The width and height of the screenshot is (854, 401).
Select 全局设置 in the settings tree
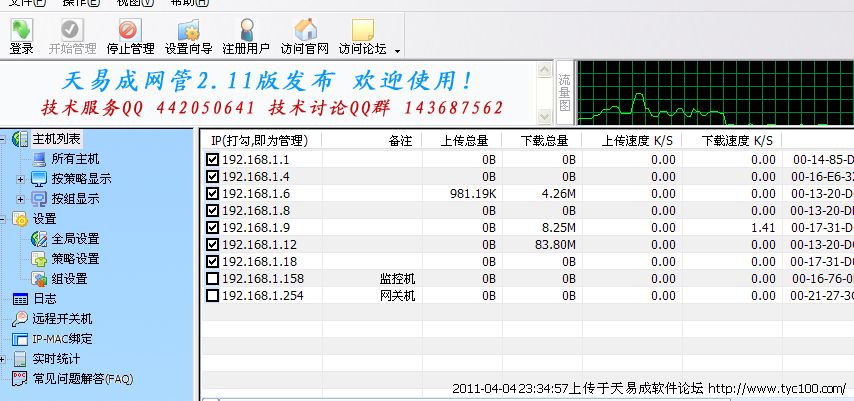pos(75,239)
